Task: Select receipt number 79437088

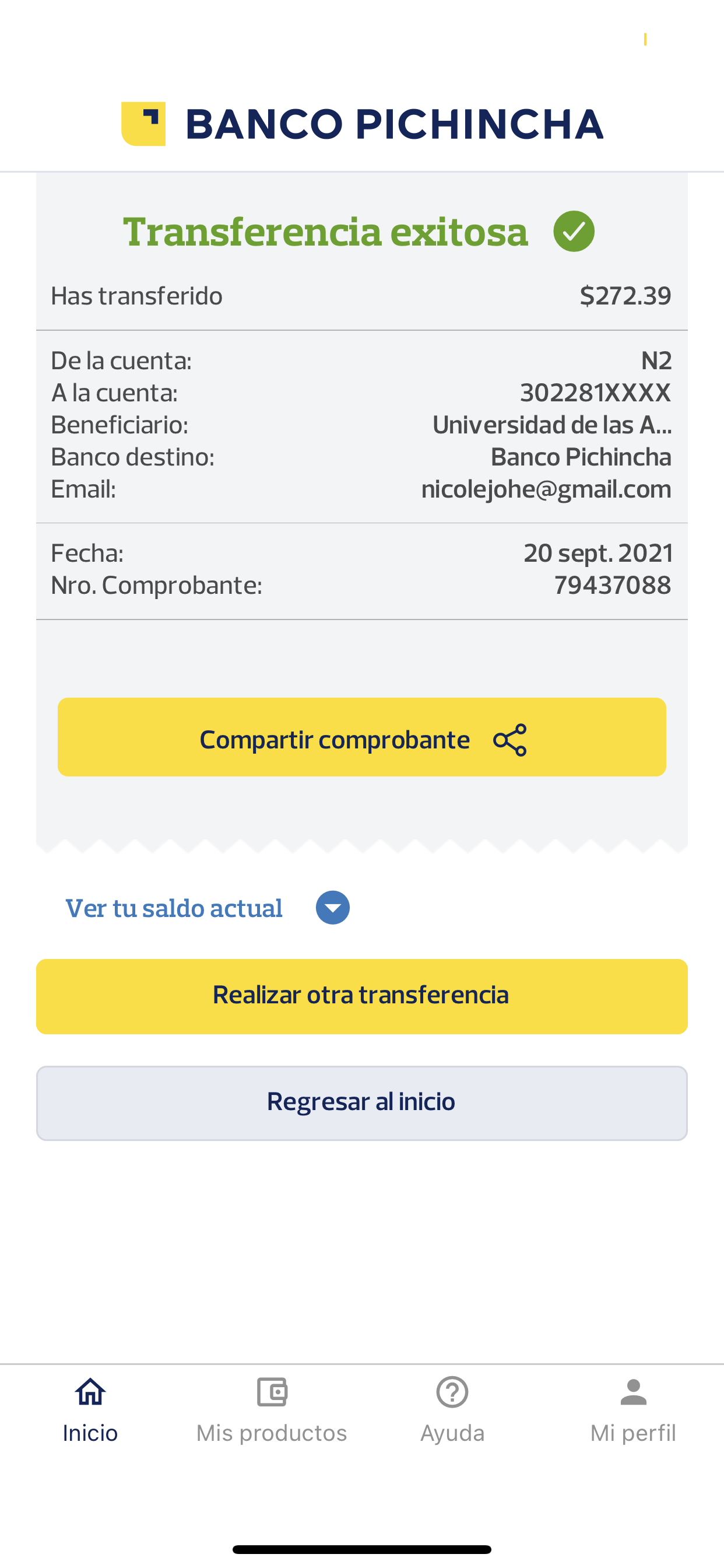Action: (x=612, y=586)
